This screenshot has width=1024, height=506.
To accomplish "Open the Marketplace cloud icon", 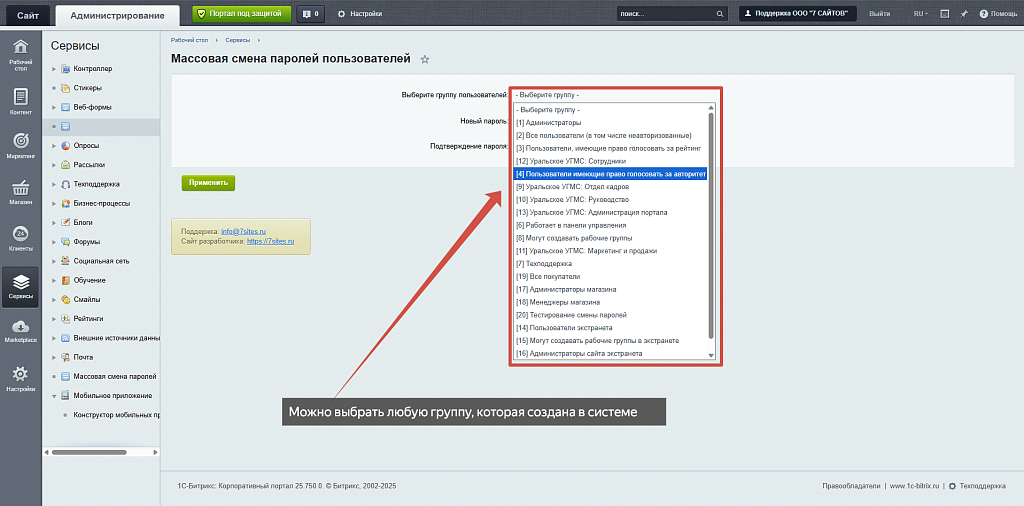I will coord(20,331).
